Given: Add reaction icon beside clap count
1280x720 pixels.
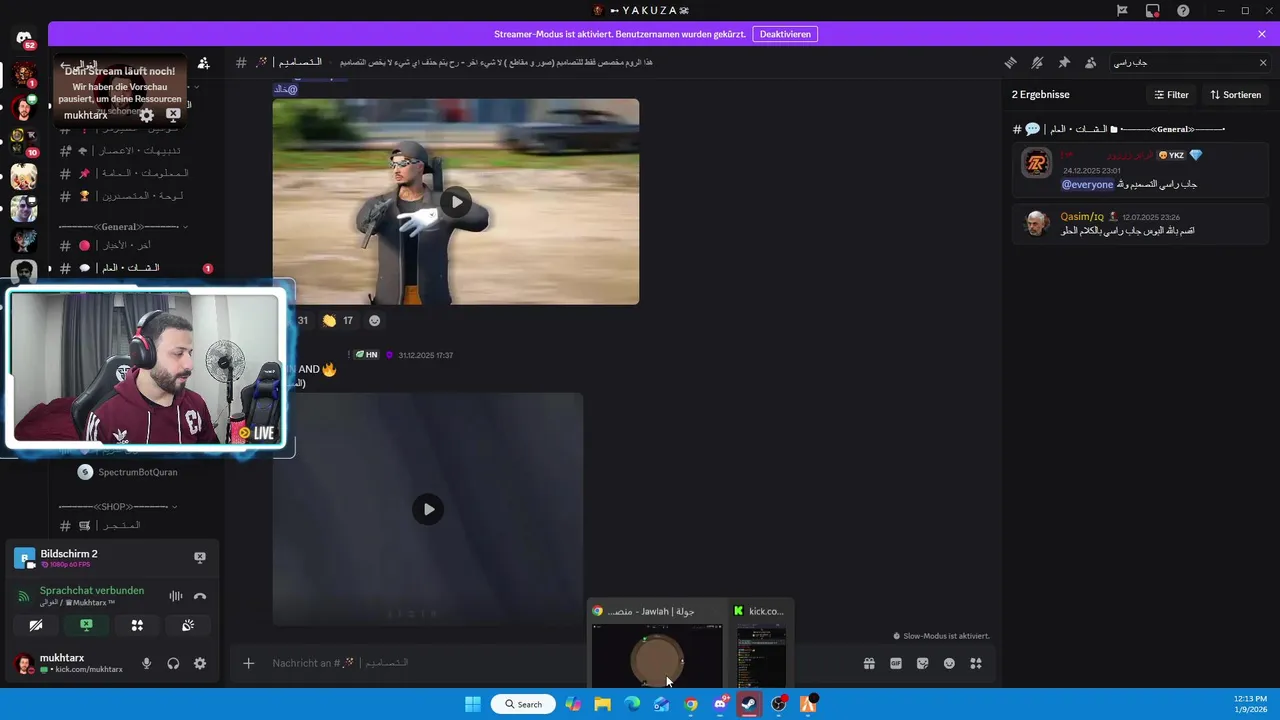Looking at the screenshot, I should click(375, 321).
